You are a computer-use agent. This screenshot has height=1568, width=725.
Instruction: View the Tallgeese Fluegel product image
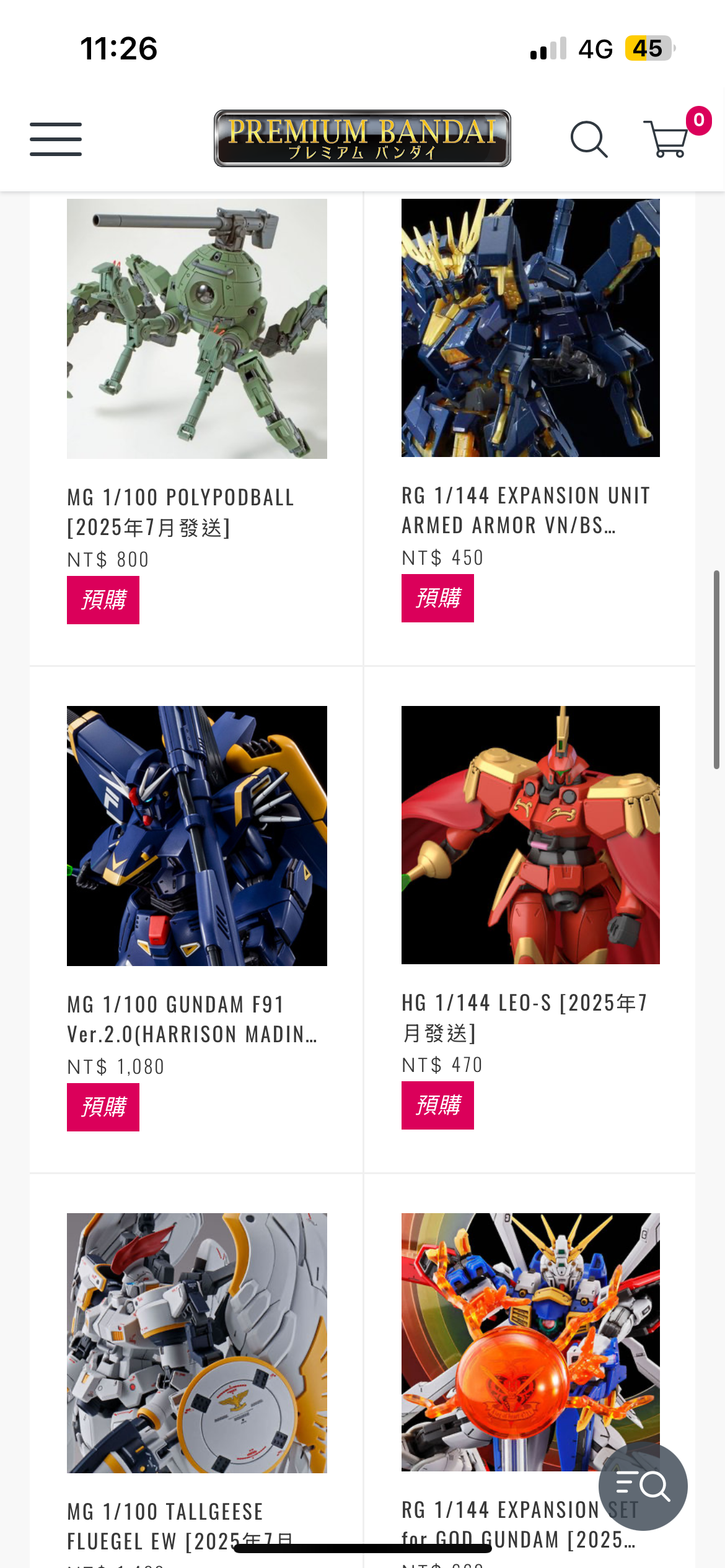coord(197,1343)
